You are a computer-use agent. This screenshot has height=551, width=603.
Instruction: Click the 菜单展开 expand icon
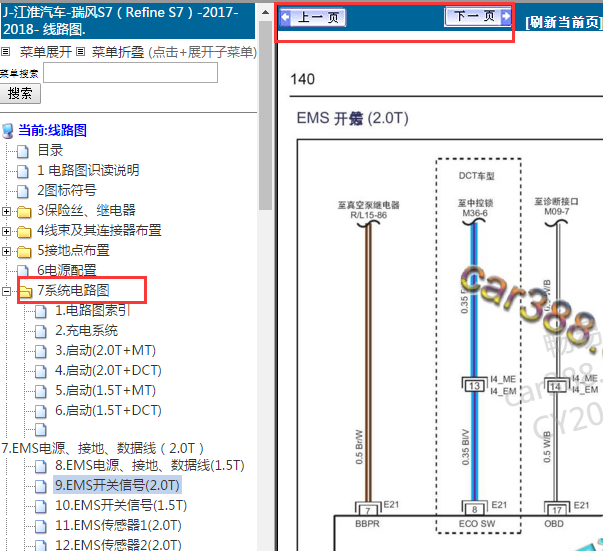tap(5, 51)
